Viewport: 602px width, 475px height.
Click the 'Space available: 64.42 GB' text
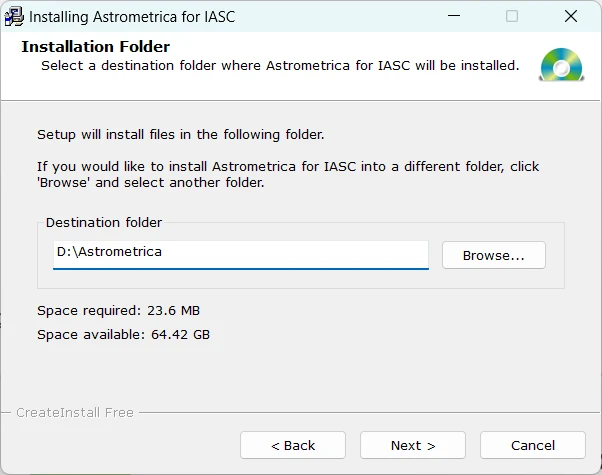tap(123, 334)
